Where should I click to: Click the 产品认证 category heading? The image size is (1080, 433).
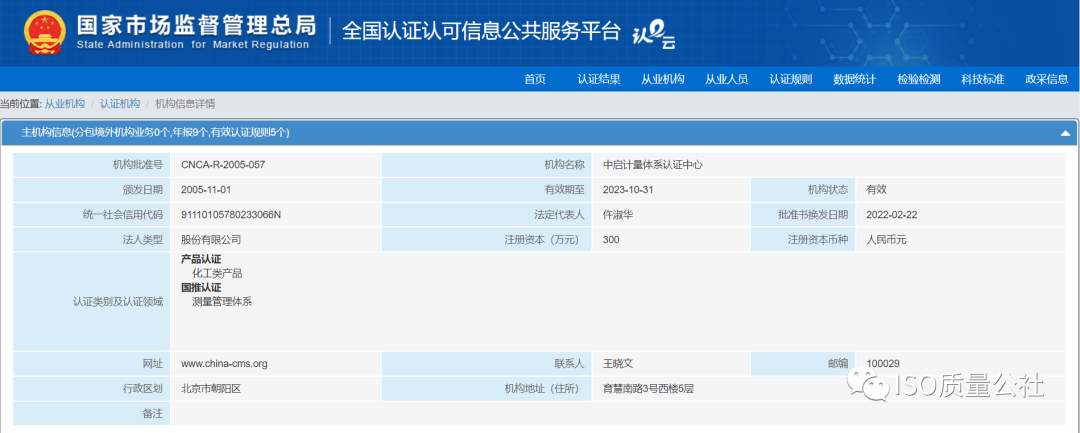[x=201, y=260]
